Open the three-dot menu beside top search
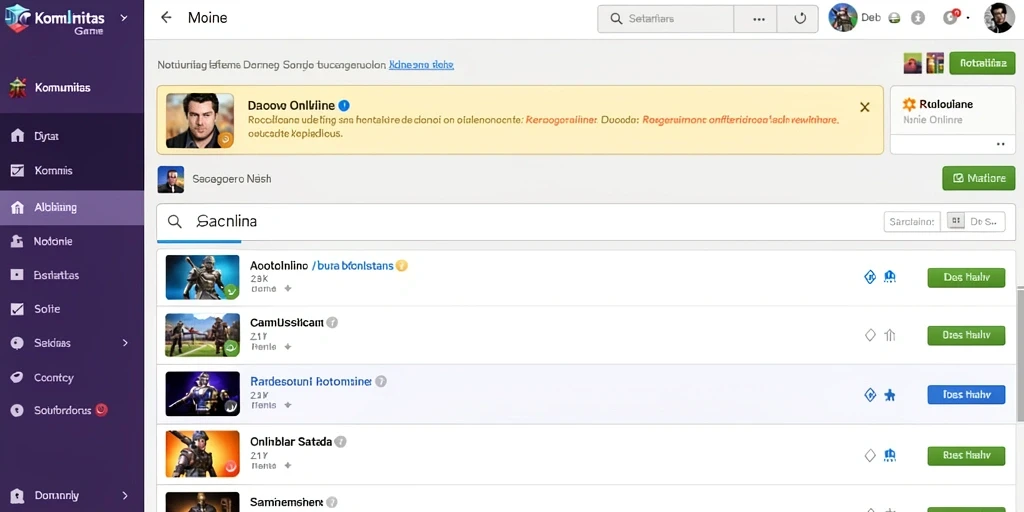This screenshot has width=1024, height=512. click(x=759, y=19)
